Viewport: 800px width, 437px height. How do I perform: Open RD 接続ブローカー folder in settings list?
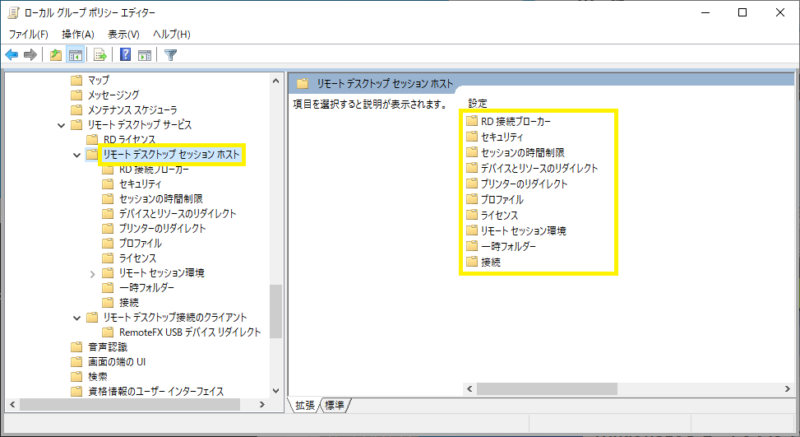point(516,121)
